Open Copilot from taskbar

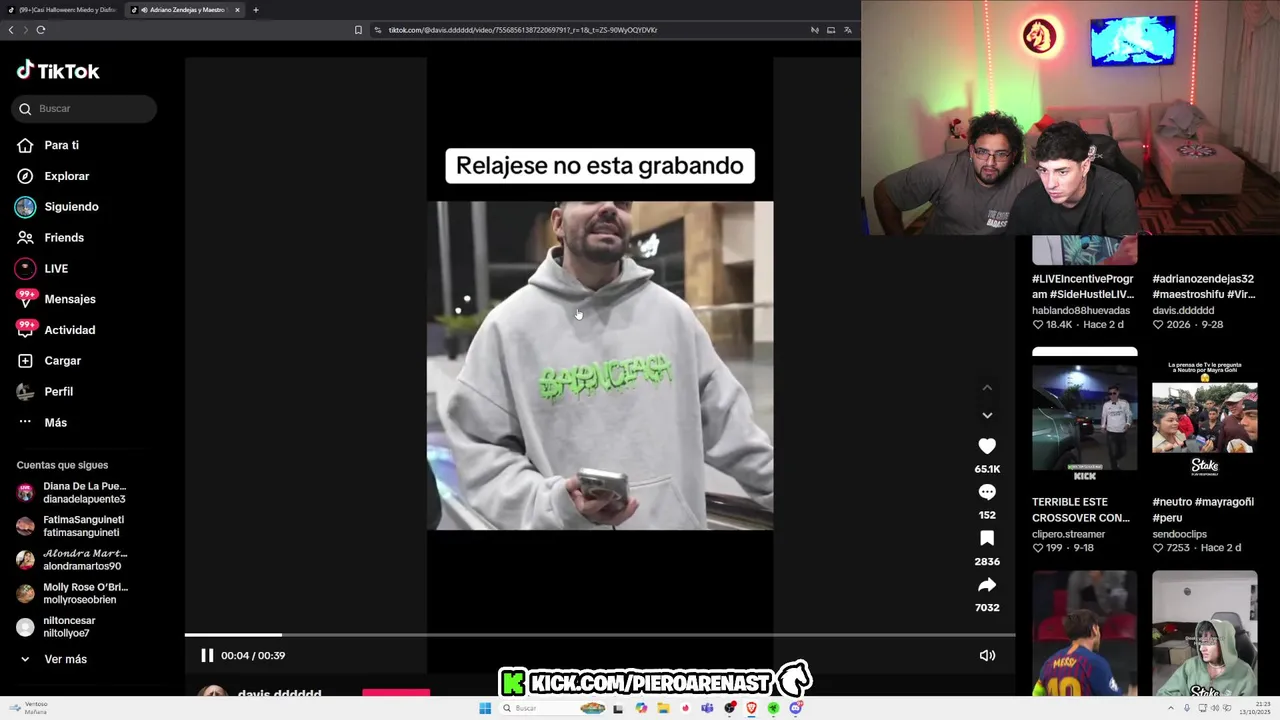tap(641, 708)
